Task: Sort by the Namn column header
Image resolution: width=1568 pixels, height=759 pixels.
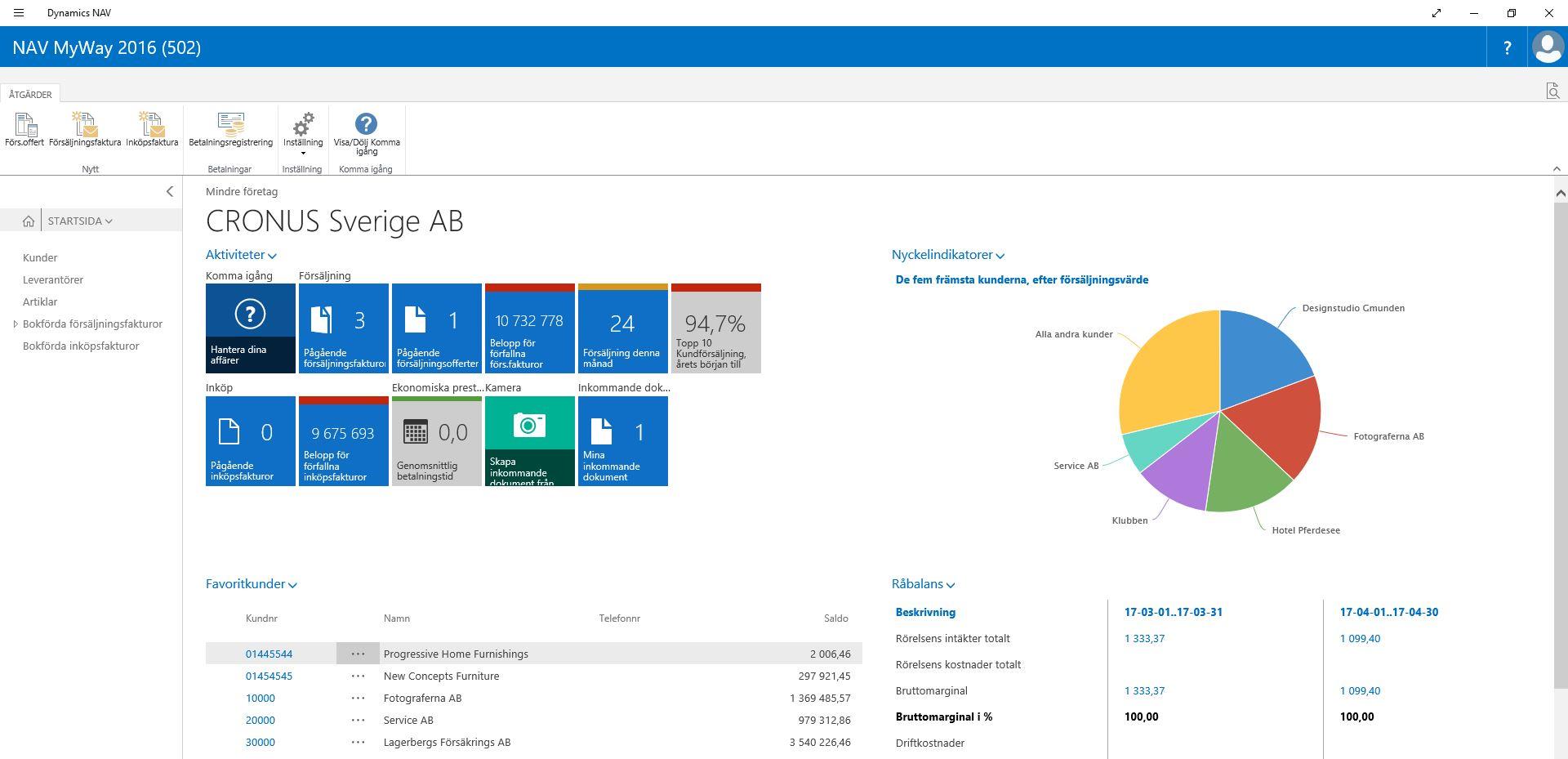Action: point(397,618)
